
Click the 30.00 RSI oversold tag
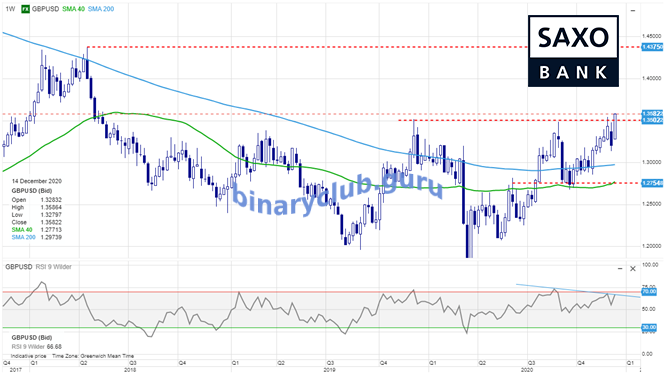649,327
